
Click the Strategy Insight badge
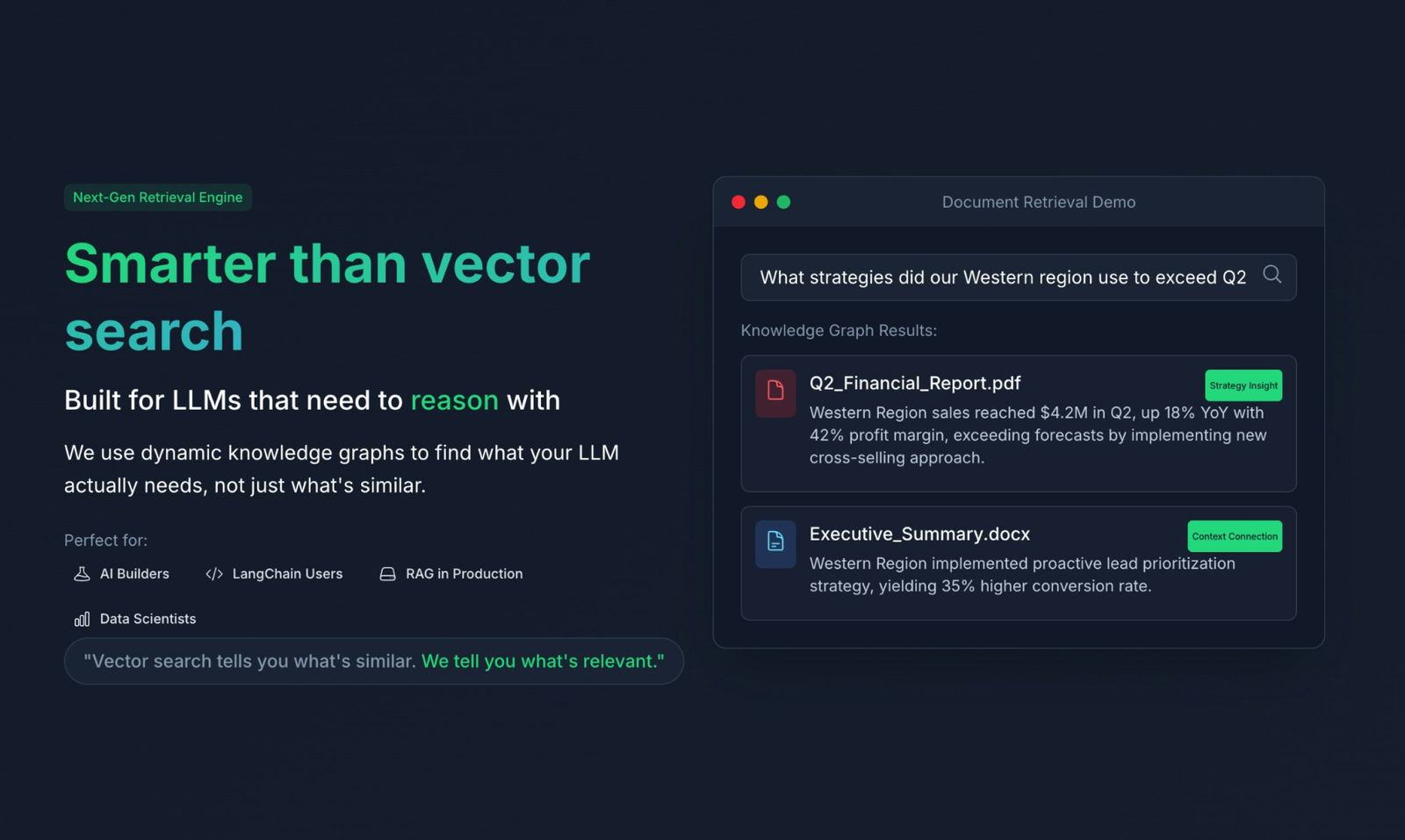click(x=1243, y=385)
